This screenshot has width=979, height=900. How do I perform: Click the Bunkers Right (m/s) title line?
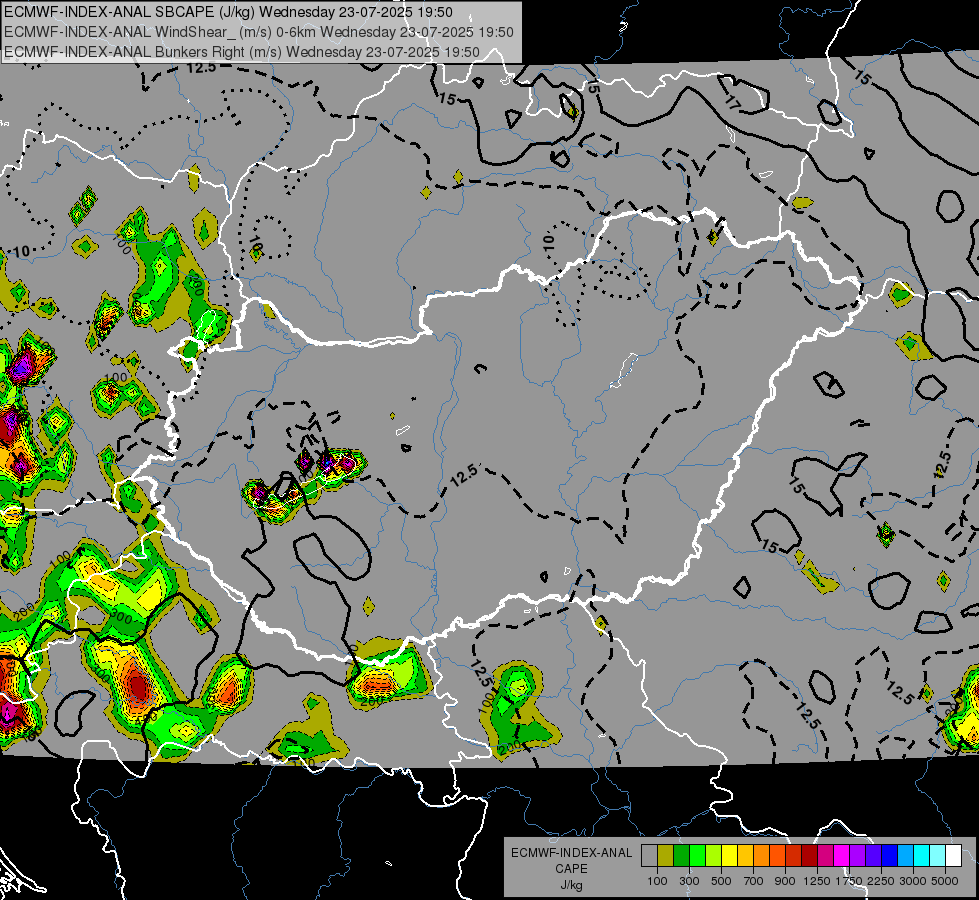(242, 52)
